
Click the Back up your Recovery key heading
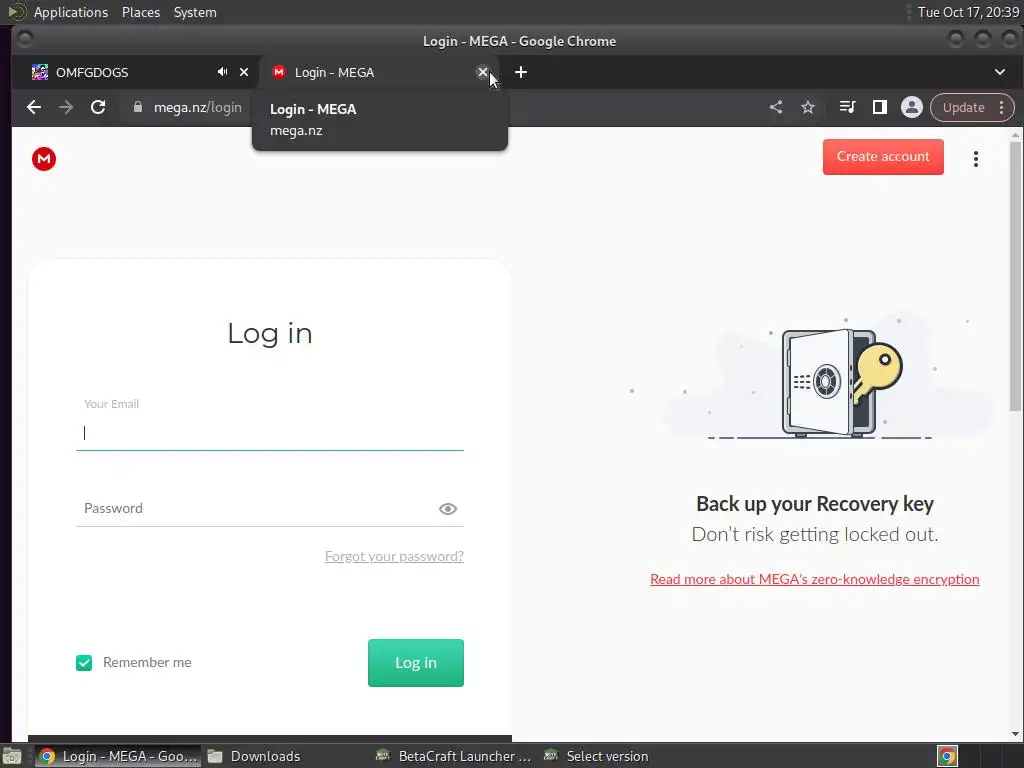pyautogui.click(x=814, y=504)
